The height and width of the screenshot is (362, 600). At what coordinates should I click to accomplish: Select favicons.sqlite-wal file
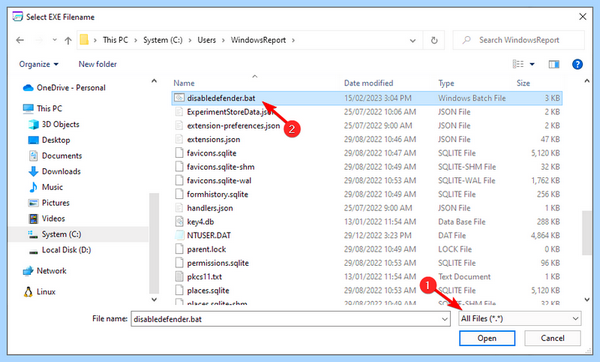(x=367, y=181)
